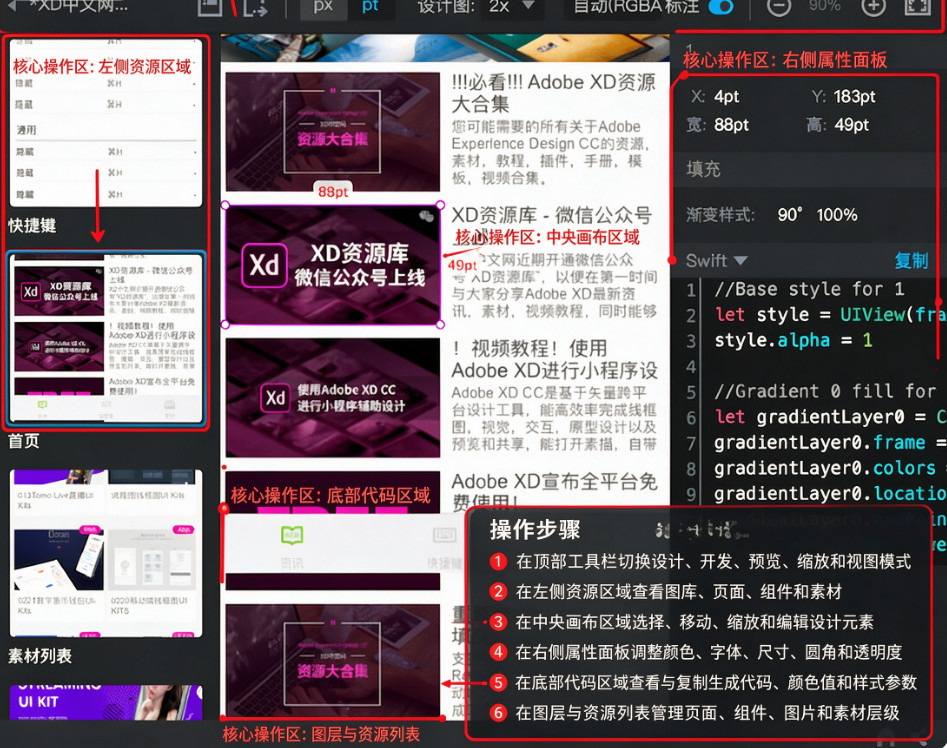Click the title !!!必看!!! Adobe XD资源大合集
Screen dimensions: 947x748
tap(554, 93)
